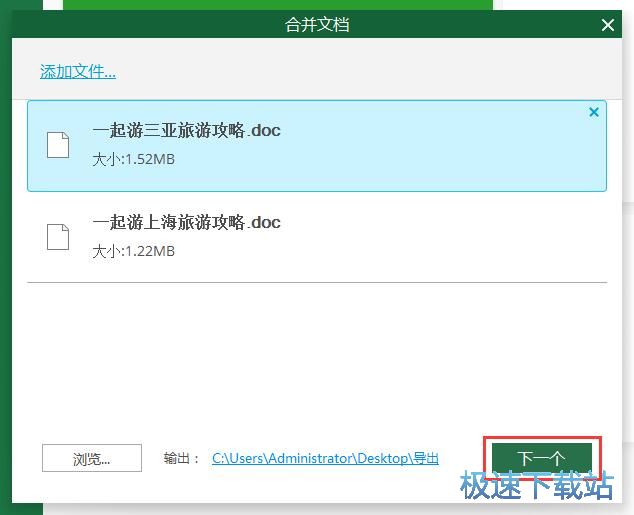Image resolution: width=634 pixels, height=515 pixels.
Task: Remove 一起游三亚旅游攻略.doc with its blue X
Action: click(594, 112)
